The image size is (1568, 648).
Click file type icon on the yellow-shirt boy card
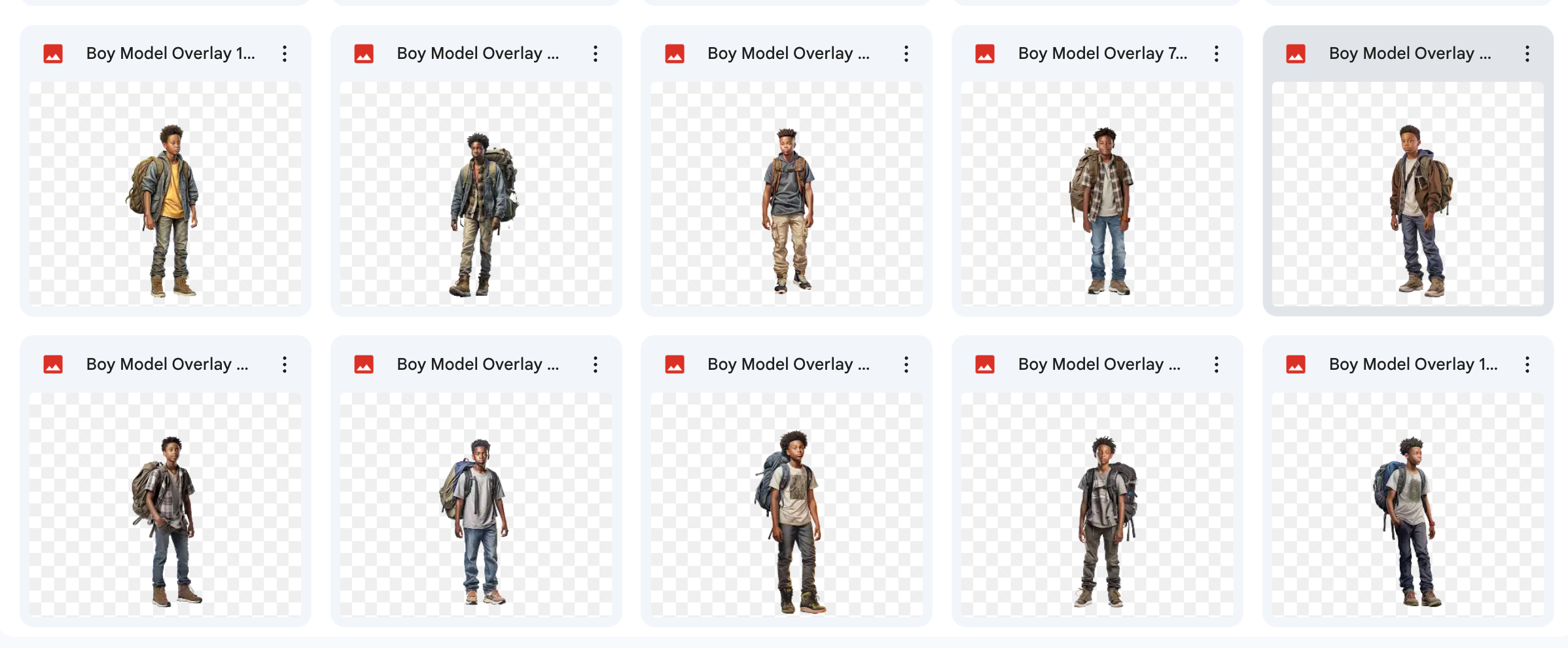tap(53, 54)
